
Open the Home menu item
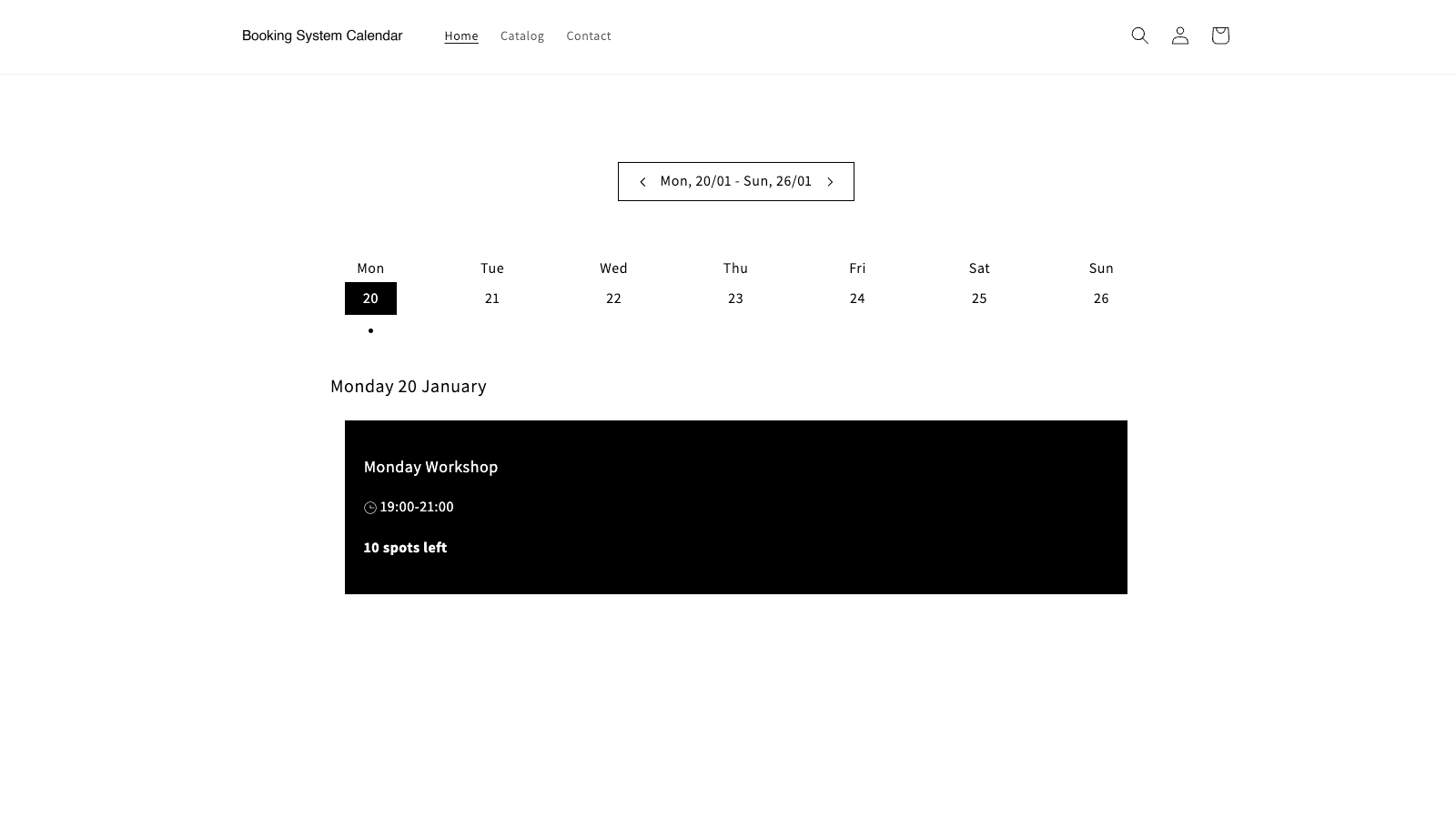coord(461,36)
